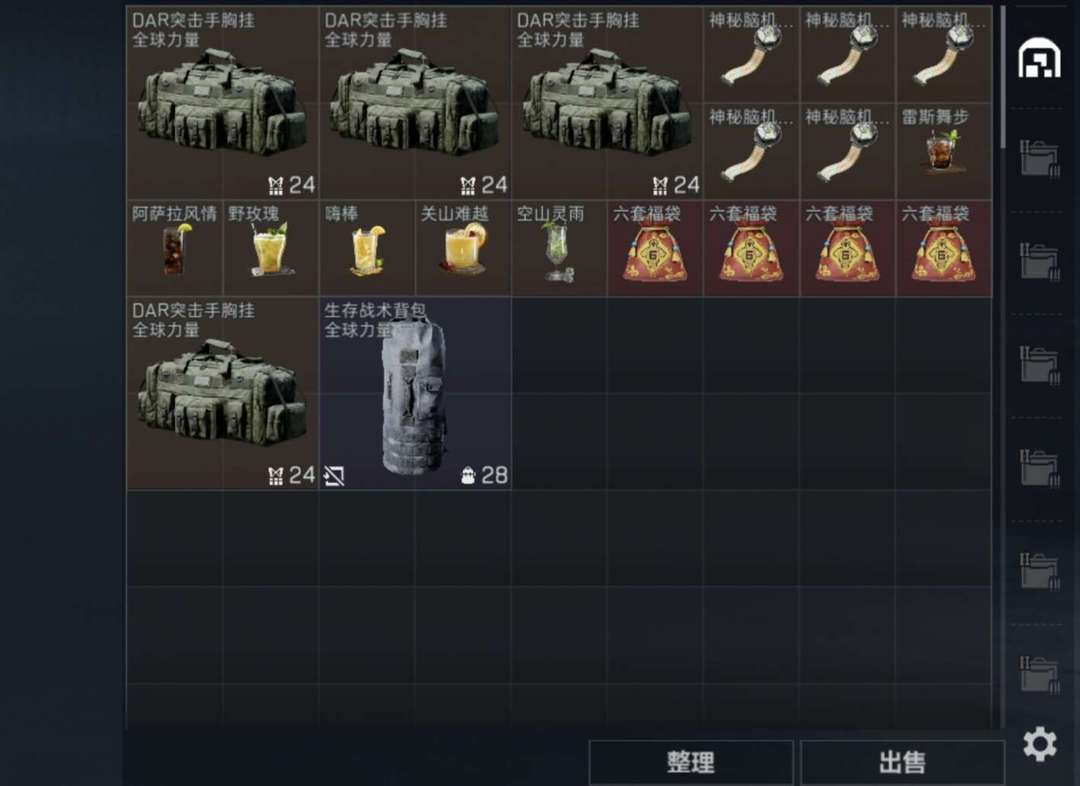Select the 雷斯舞步 cocktail item
This screenshot has height=786, width=1080.
click(x=944, y=152)
